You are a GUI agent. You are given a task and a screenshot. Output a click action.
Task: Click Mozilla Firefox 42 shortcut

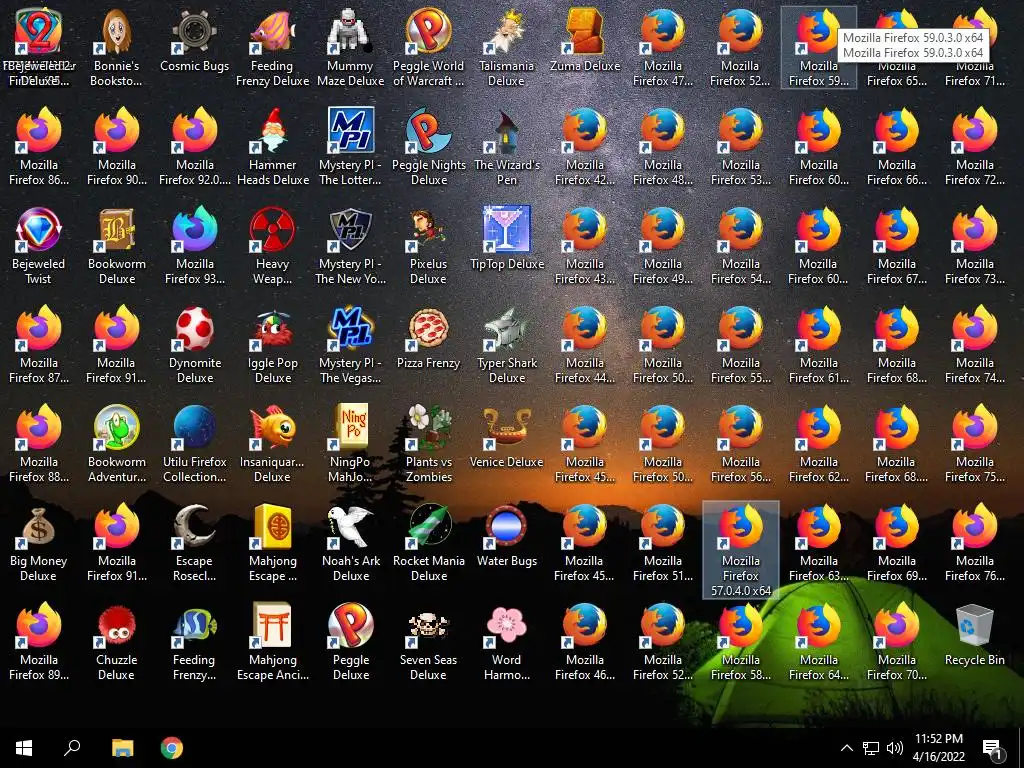point(584,146)
